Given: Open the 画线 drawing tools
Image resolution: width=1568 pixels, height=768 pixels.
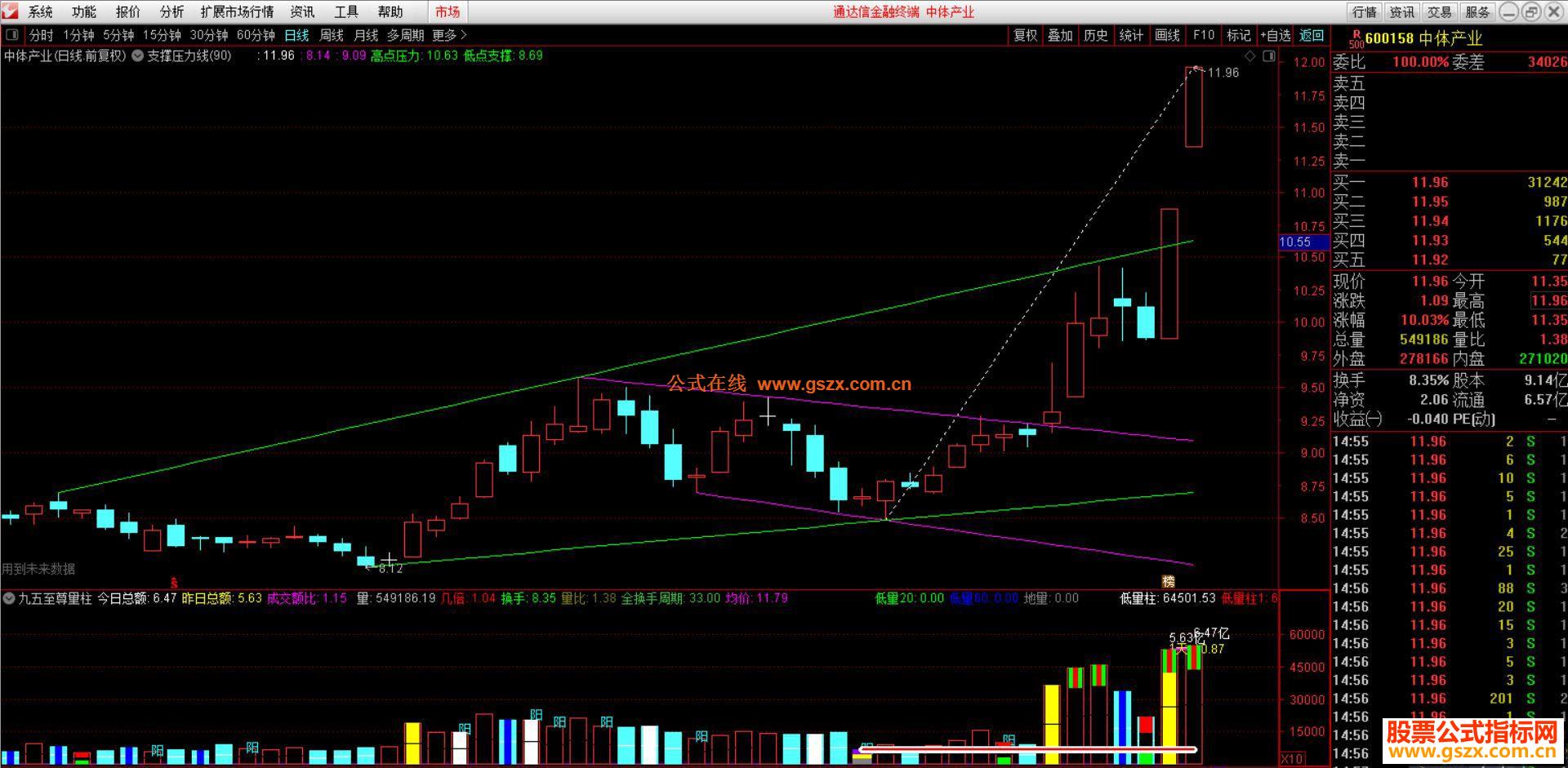Looking at the screenshot, I should [1167, 35].
